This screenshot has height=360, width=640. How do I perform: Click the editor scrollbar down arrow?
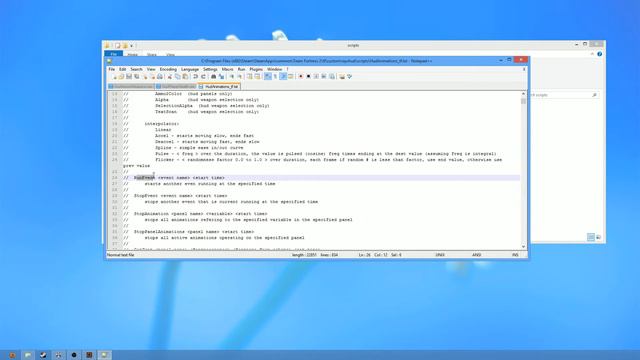(523, 247)
